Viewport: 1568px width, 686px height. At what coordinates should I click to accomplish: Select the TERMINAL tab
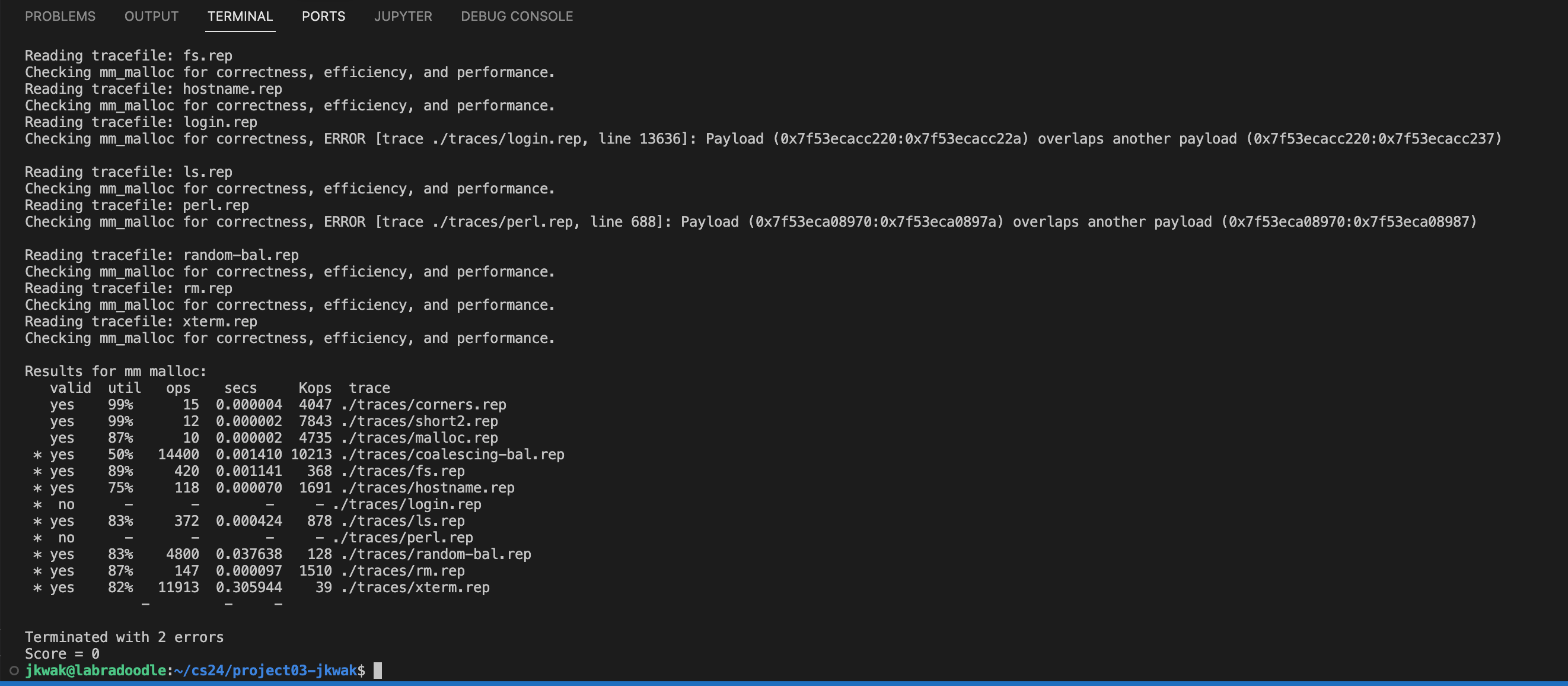240,17
